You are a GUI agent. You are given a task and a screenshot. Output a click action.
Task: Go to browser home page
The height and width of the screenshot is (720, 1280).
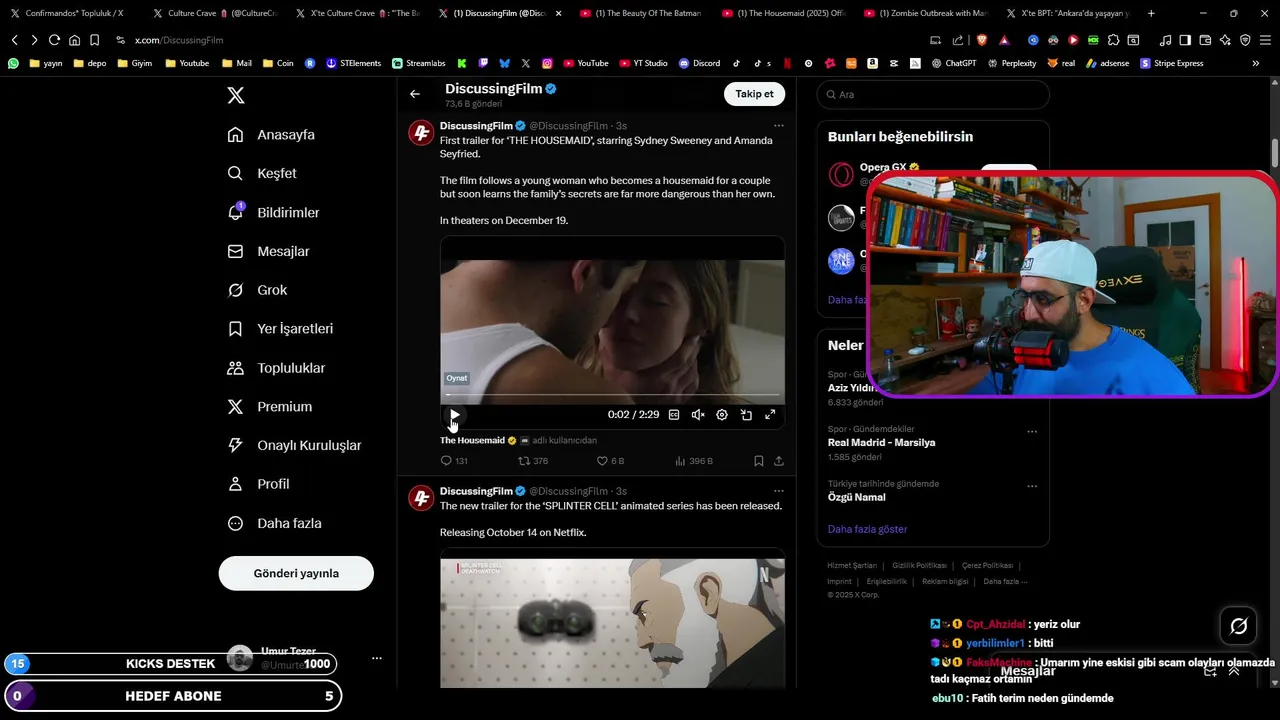(74, 40)
